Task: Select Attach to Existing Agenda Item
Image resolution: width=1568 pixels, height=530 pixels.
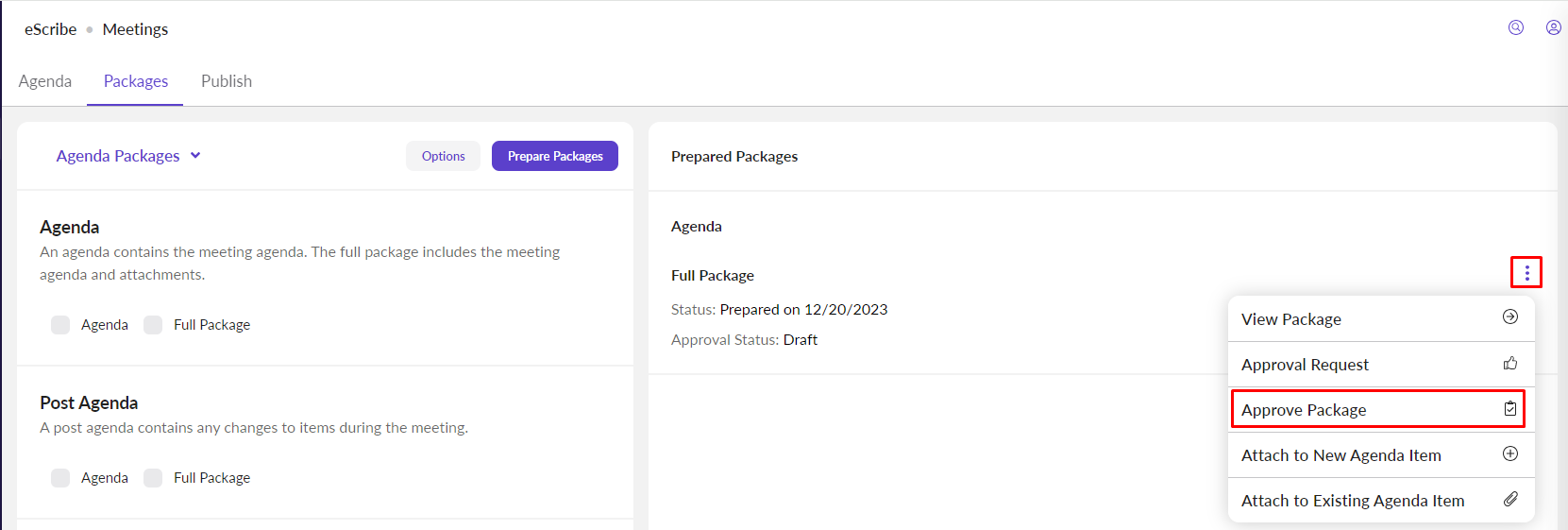Action: (1353, 501)
